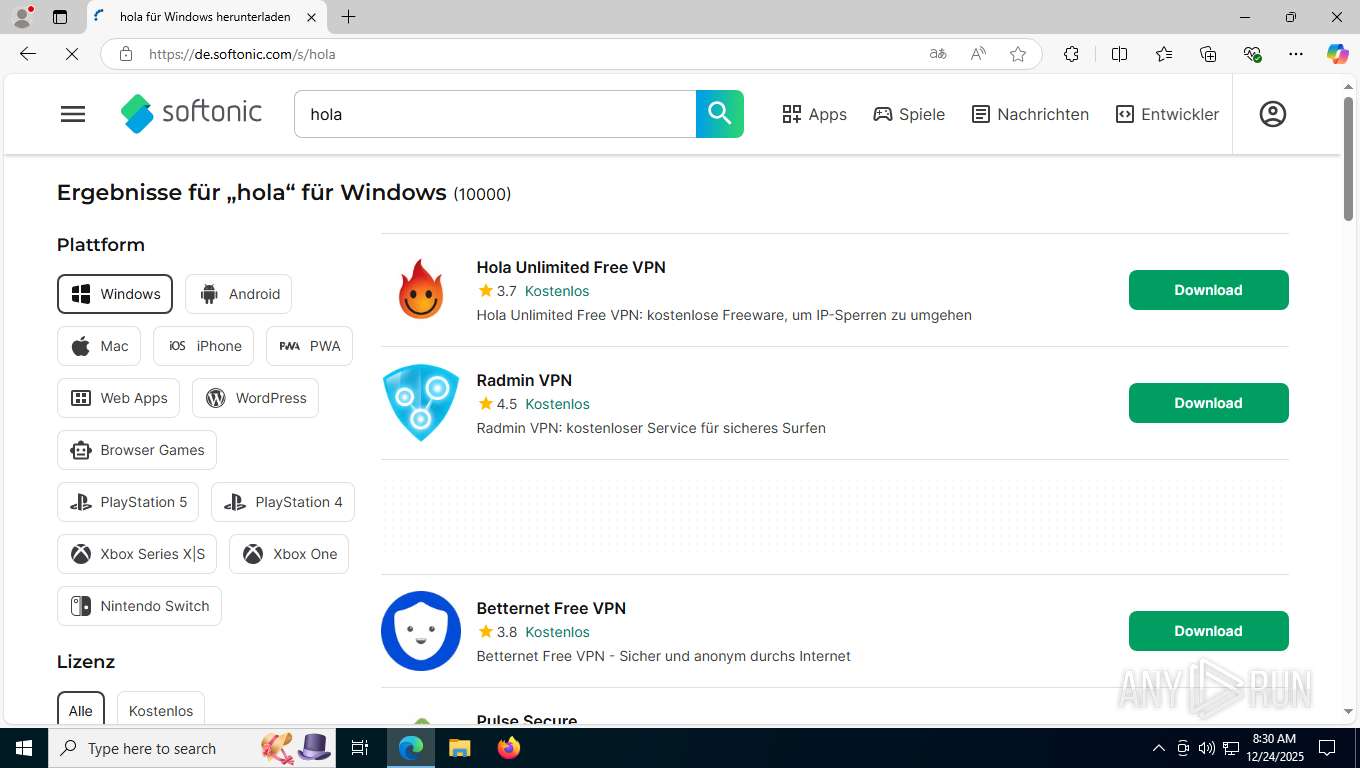
Task: Open Edge Settings and more menu
Action: (x=1296, y=54)
